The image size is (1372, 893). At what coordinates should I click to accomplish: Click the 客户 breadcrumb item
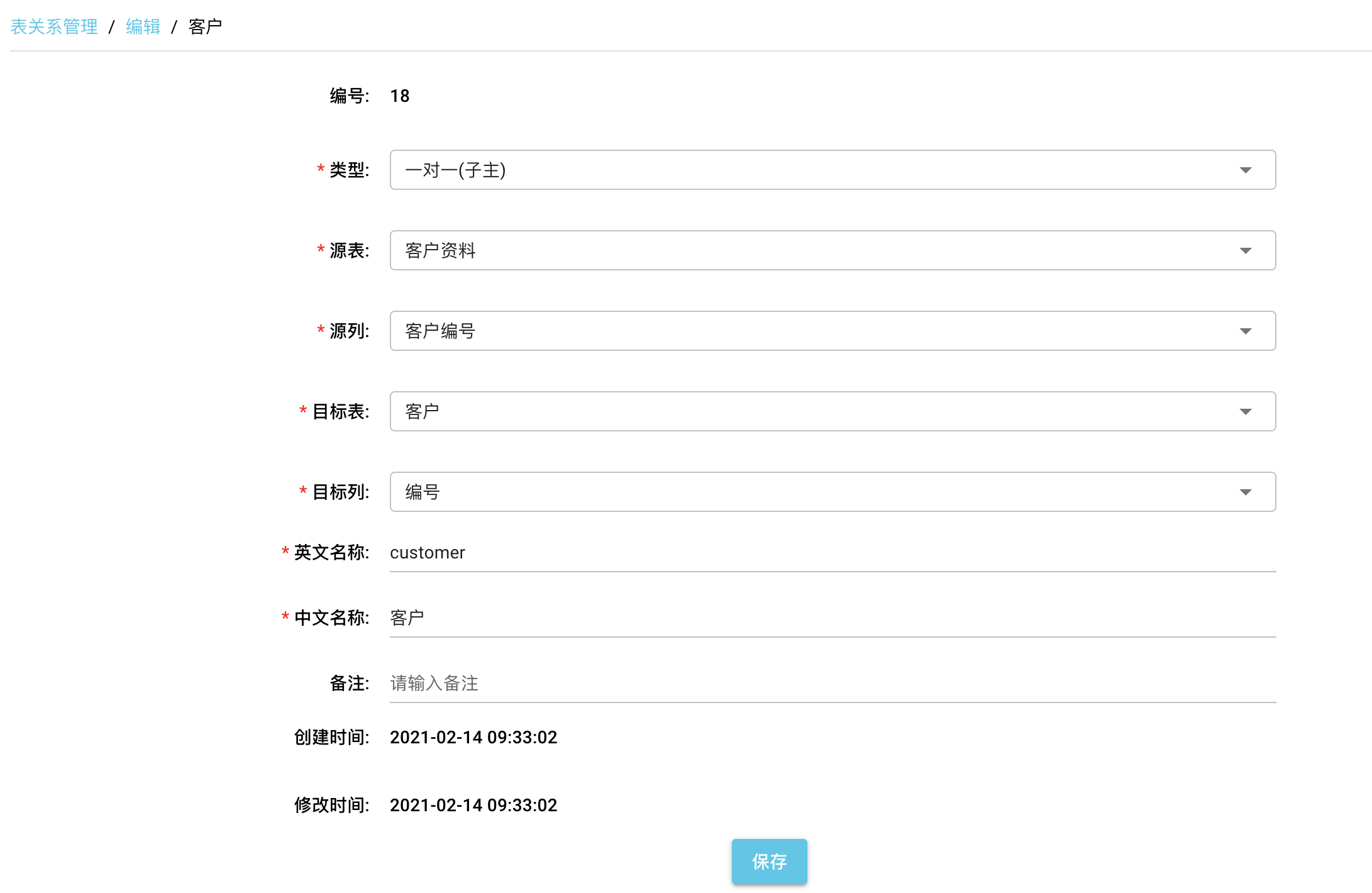point(204,26)
